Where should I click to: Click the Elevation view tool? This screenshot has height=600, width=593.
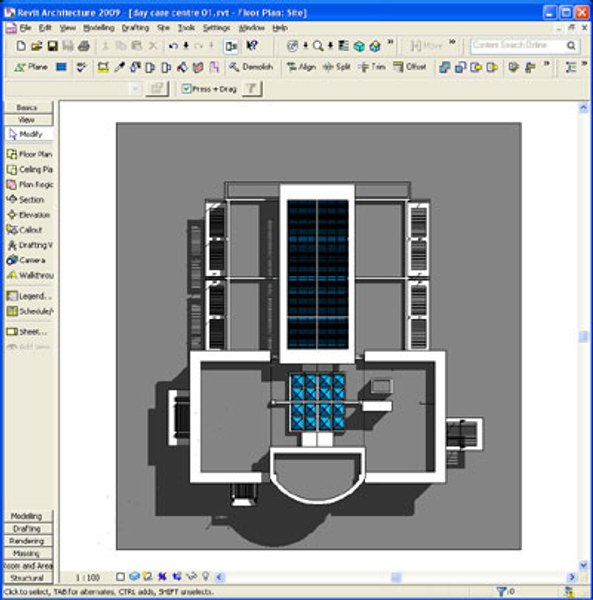pos(29,215)
